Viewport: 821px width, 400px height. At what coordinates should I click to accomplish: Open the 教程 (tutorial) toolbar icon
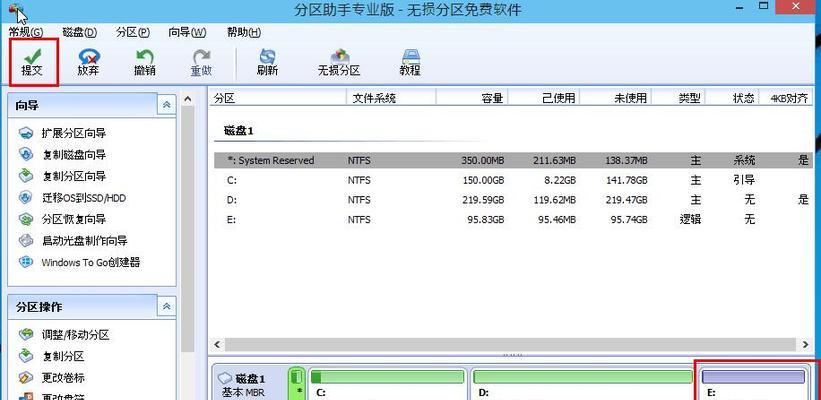410,56
